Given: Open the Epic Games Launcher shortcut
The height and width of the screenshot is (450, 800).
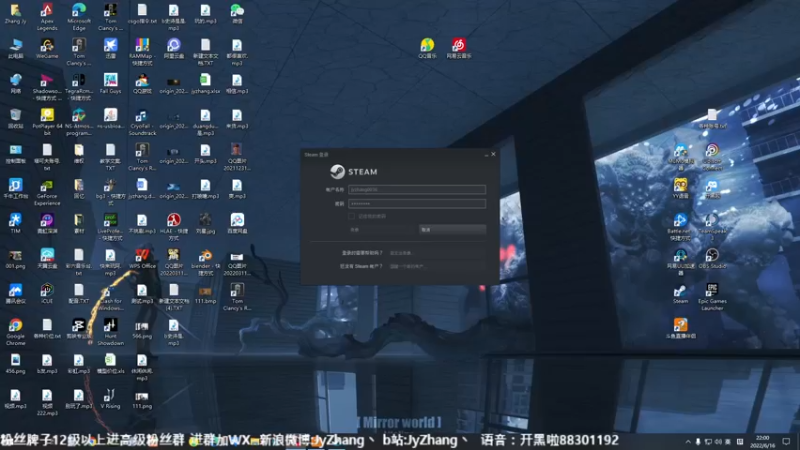Looking at the screenshot, I should (712, 297).
